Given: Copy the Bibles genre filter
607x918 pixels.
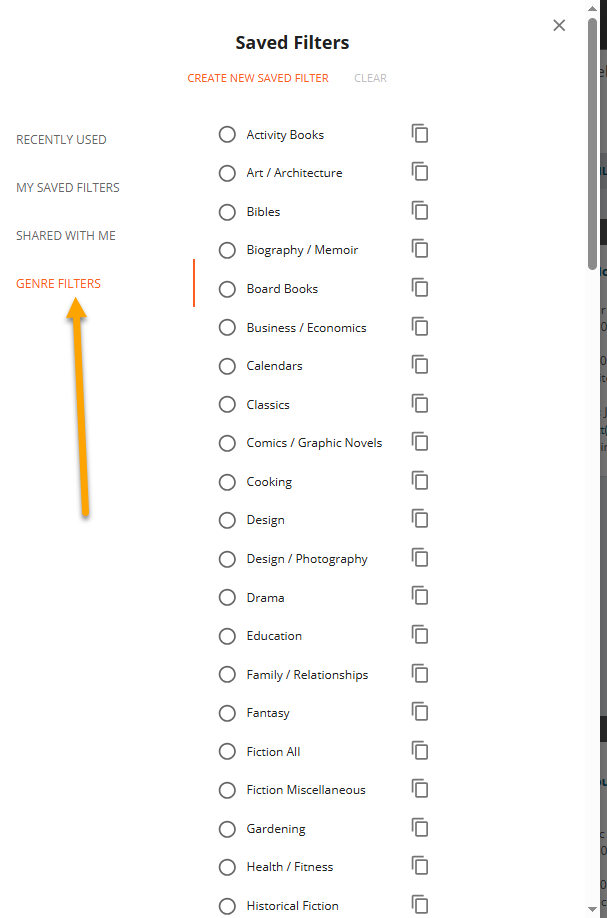Looking at the screenshot, I should click(420, 211).
